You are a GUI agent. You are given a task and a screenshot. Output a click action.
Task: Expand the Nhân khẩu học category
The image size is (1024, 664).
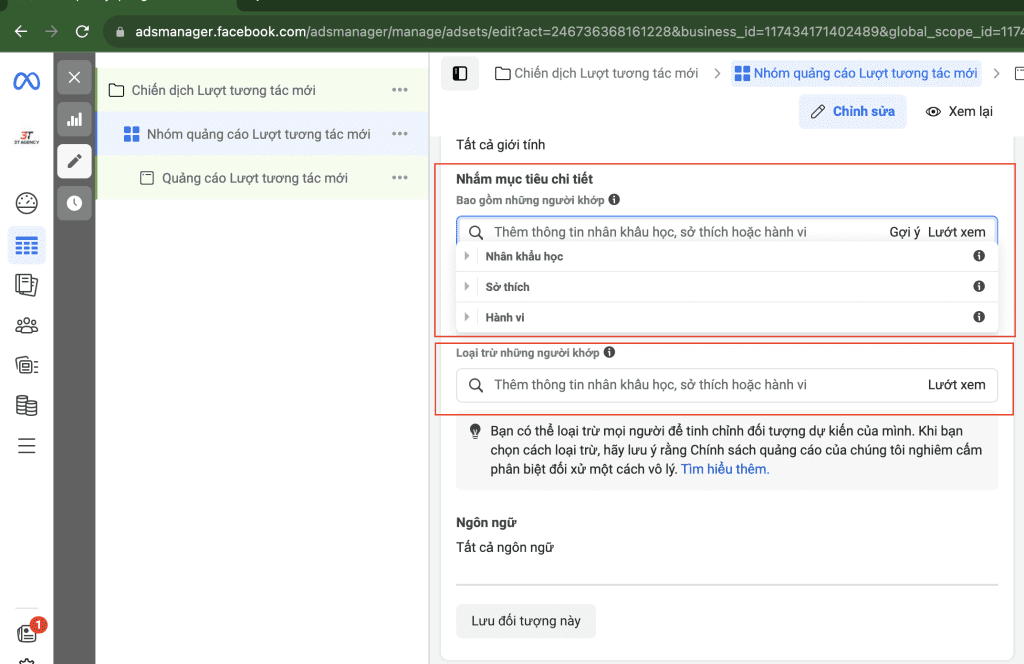[467, 256]
